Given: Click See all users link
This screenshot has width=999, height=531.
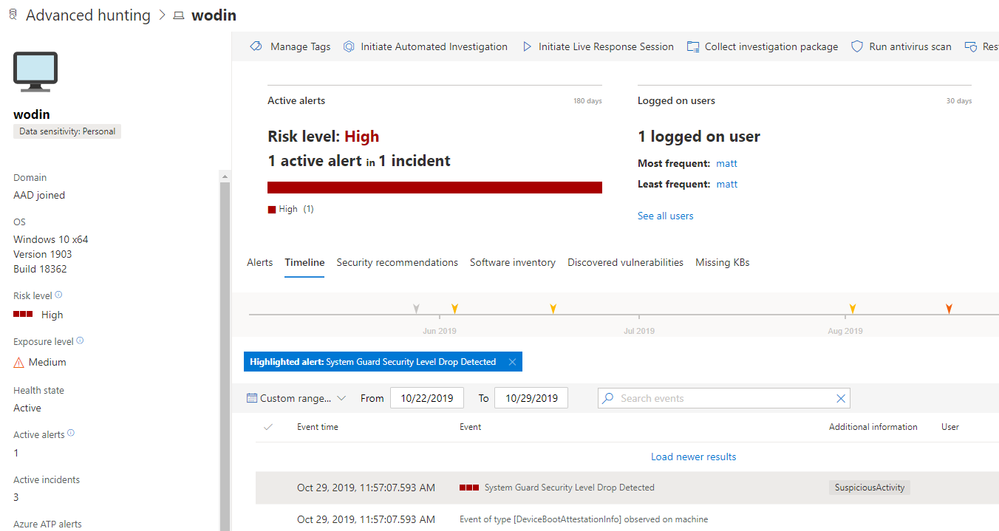Looking at the screenshot, I should (665, 216).
